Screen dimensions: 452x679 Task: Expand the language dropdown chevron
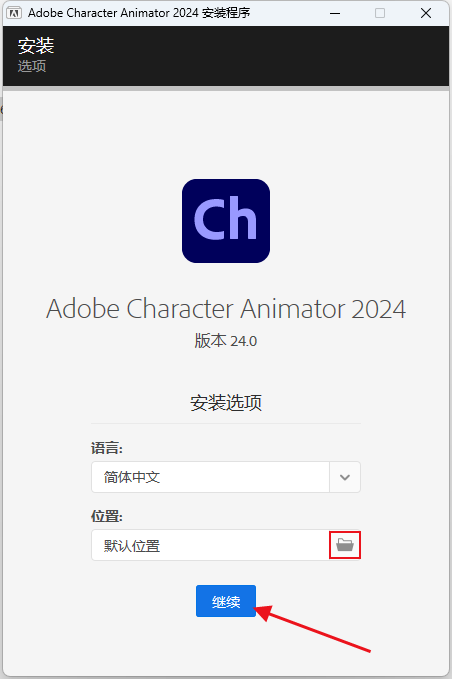345,477
